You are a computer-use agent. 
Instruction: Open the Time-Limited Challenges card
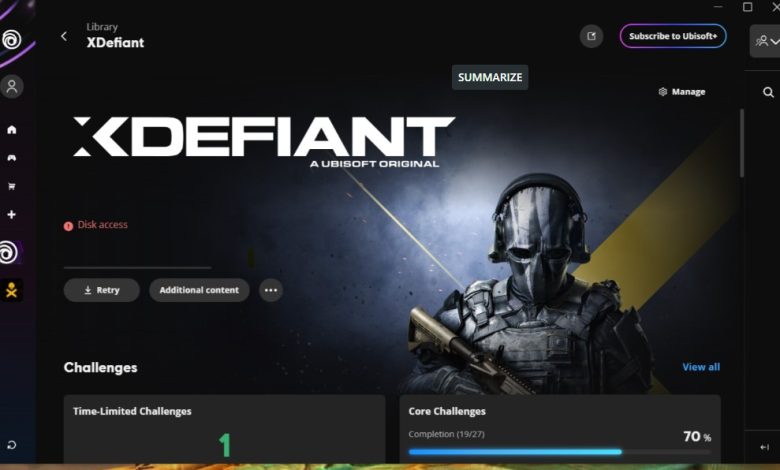224,429
